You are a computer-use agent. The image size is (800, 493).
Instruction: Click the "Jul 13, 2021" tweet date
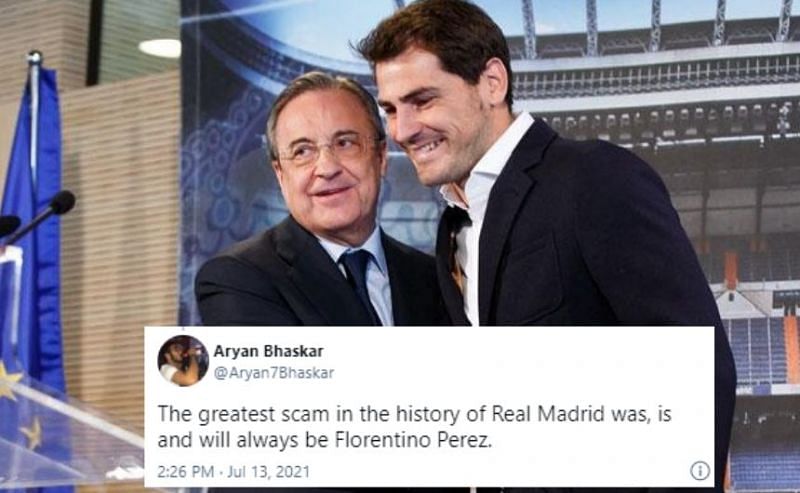(268, 471)
